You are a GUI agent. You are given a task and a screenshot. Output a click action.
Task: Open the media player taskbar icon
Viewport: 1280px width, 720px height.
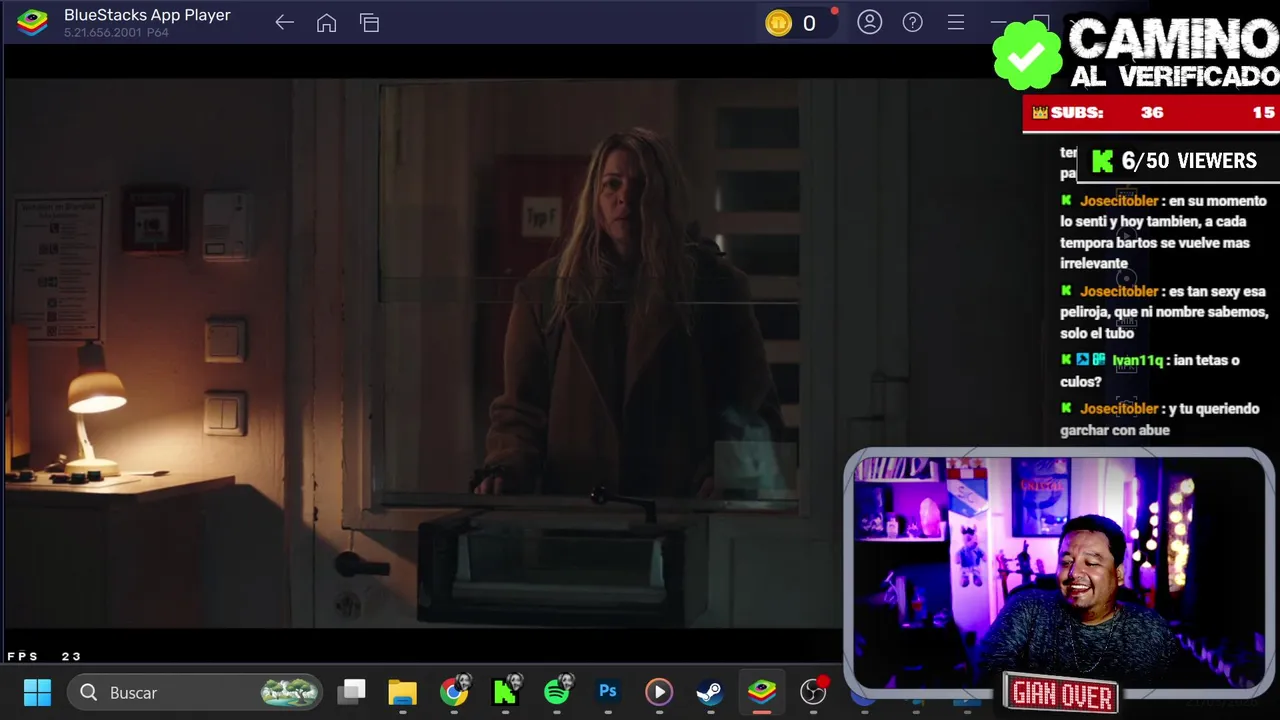pyautogui.click(x=659, y=692)
